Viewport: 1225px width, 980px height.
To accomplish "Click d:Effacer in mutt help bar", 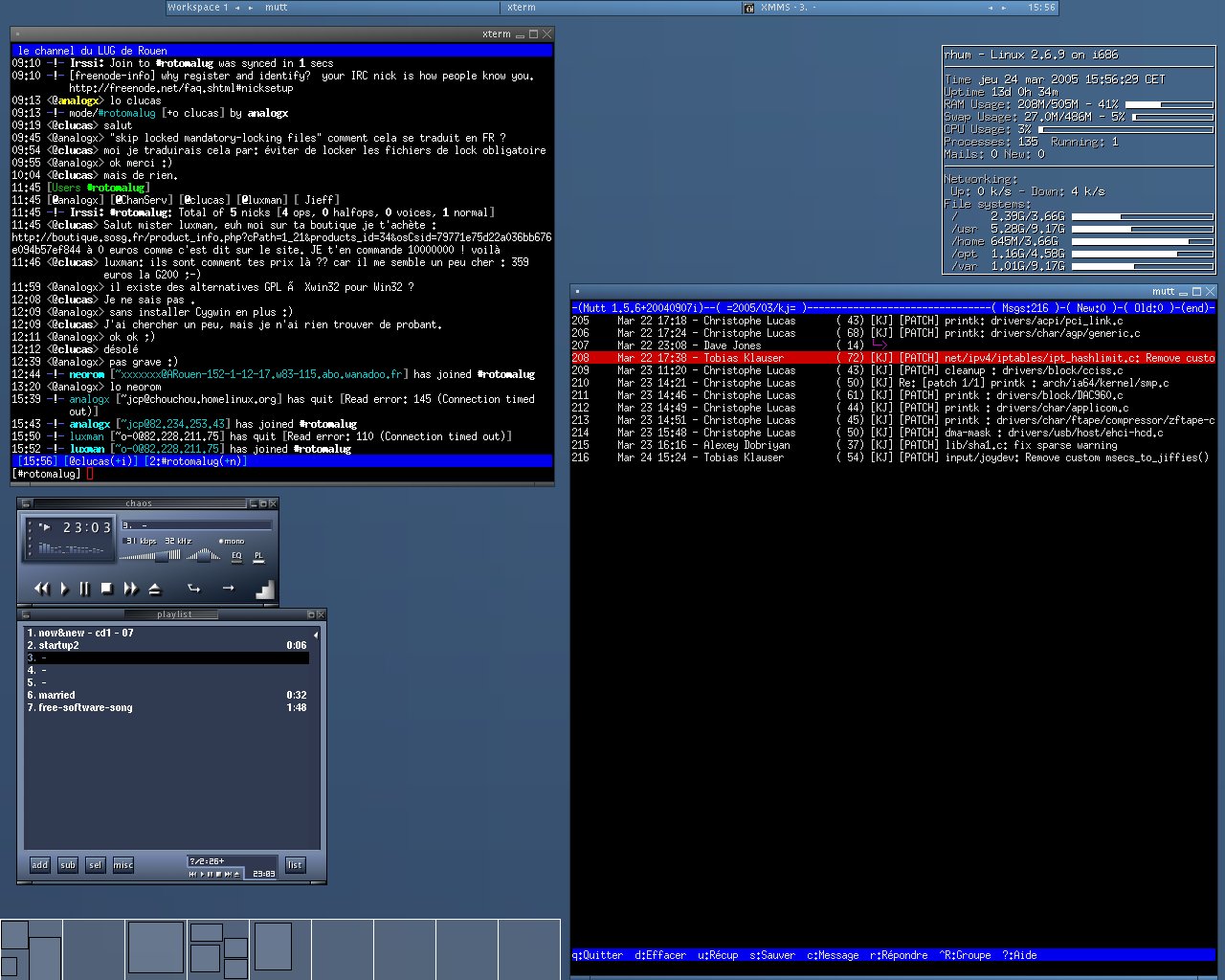I will pos(660,955).
